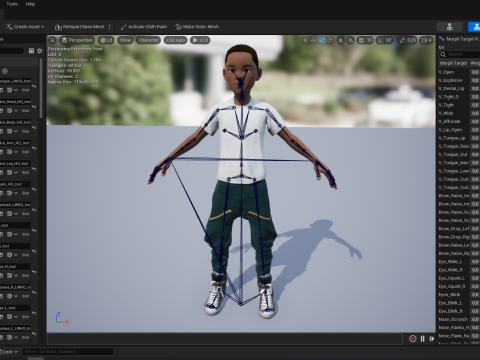
Task: Click Reimport Base Mesh button
Action: pyautogui.click(x=80, y=27)
